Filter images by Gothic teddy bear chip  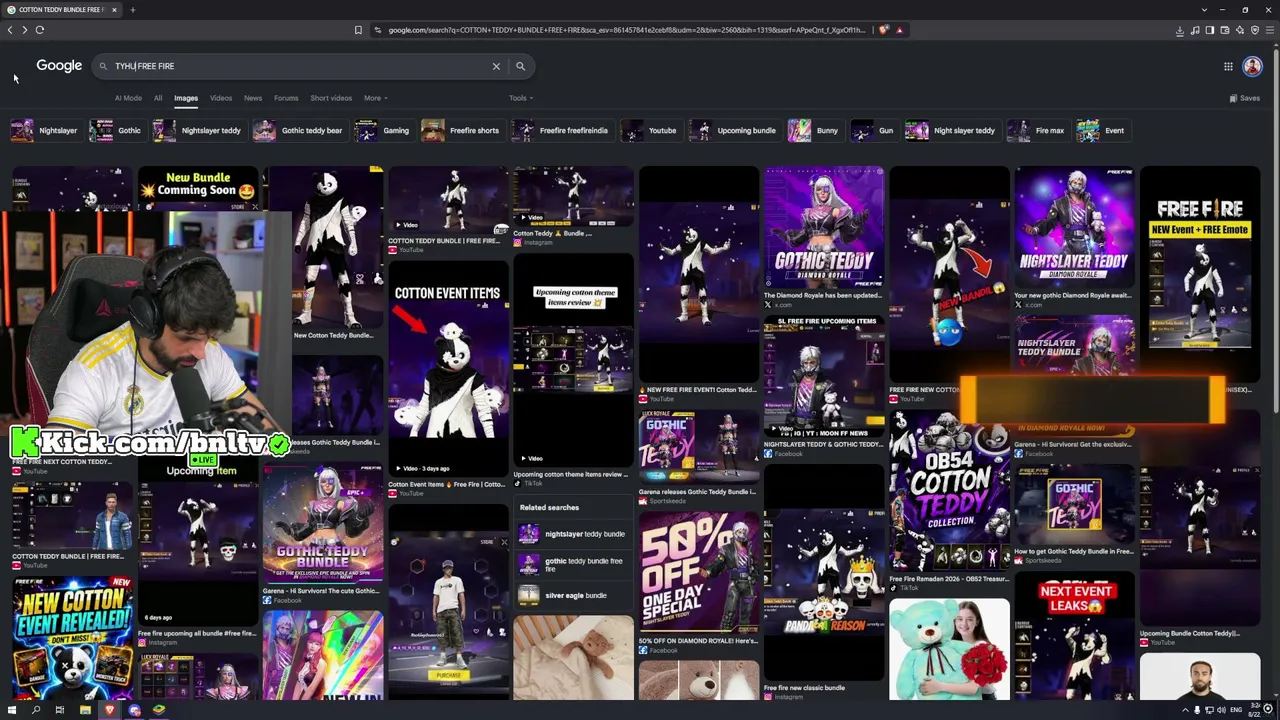299,131
